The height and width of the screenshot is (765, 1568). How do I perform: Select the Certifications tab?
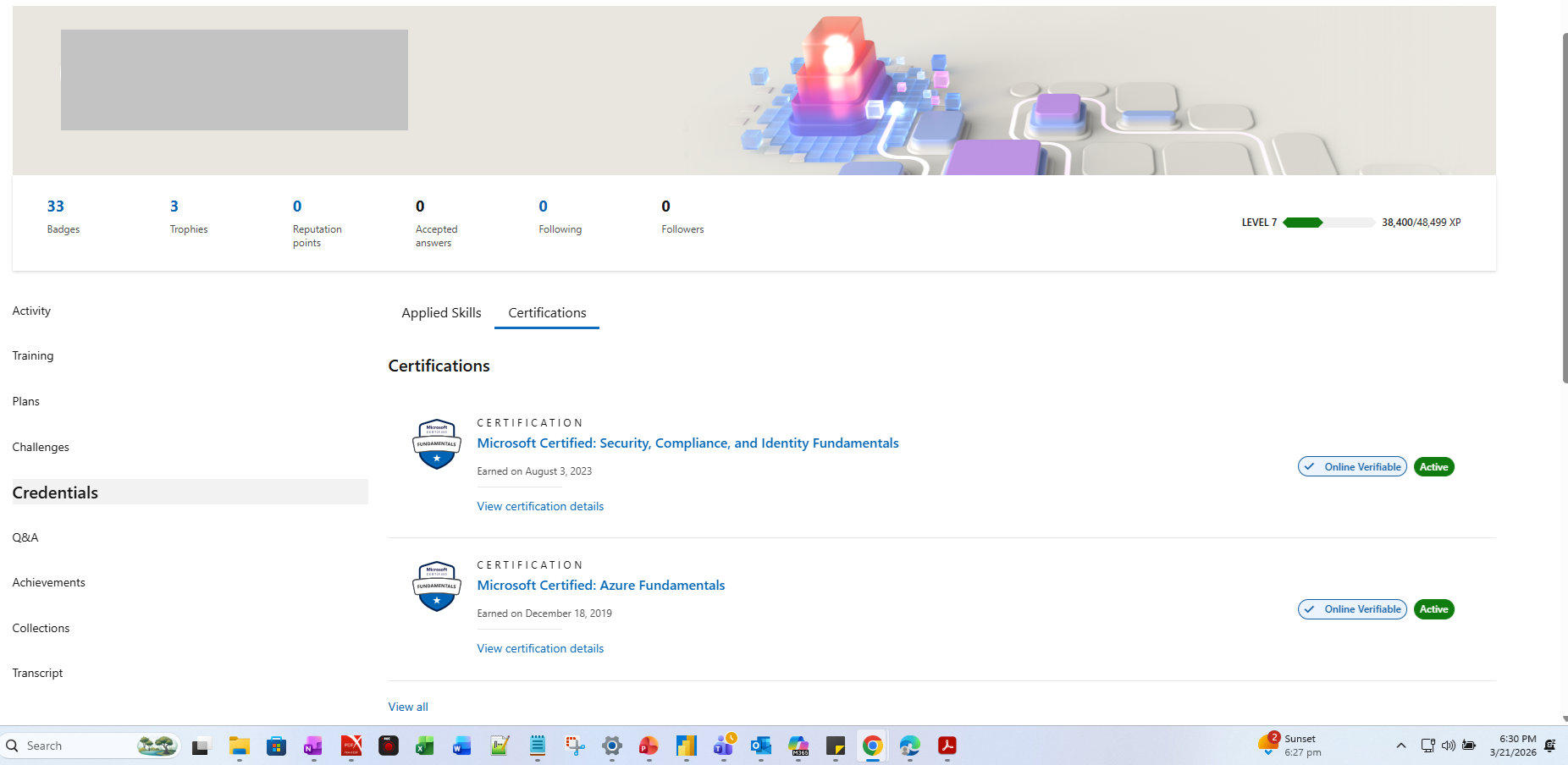click(547, 313)
